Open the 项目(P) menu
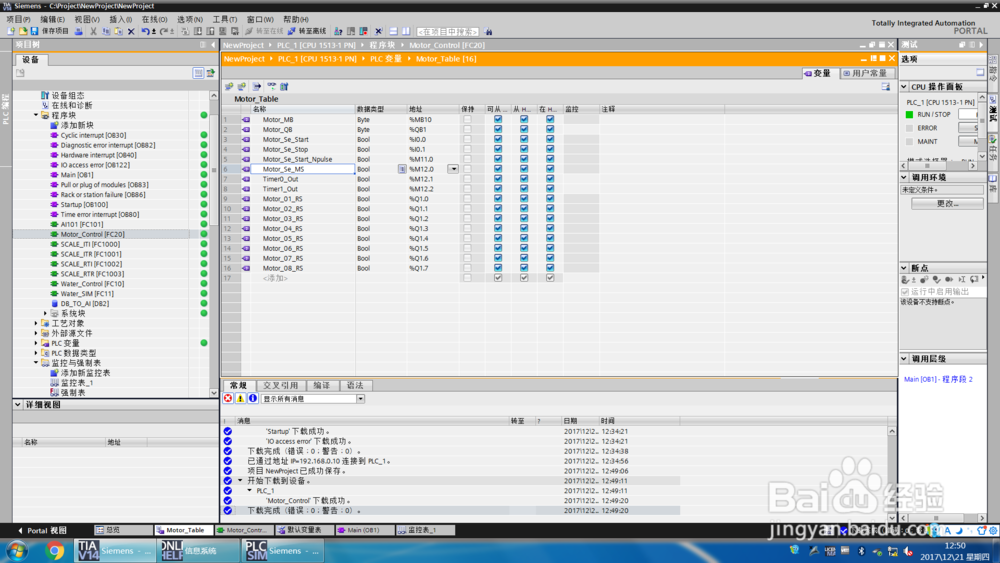Screen dimensions: 1000x563 pos(18,19)
